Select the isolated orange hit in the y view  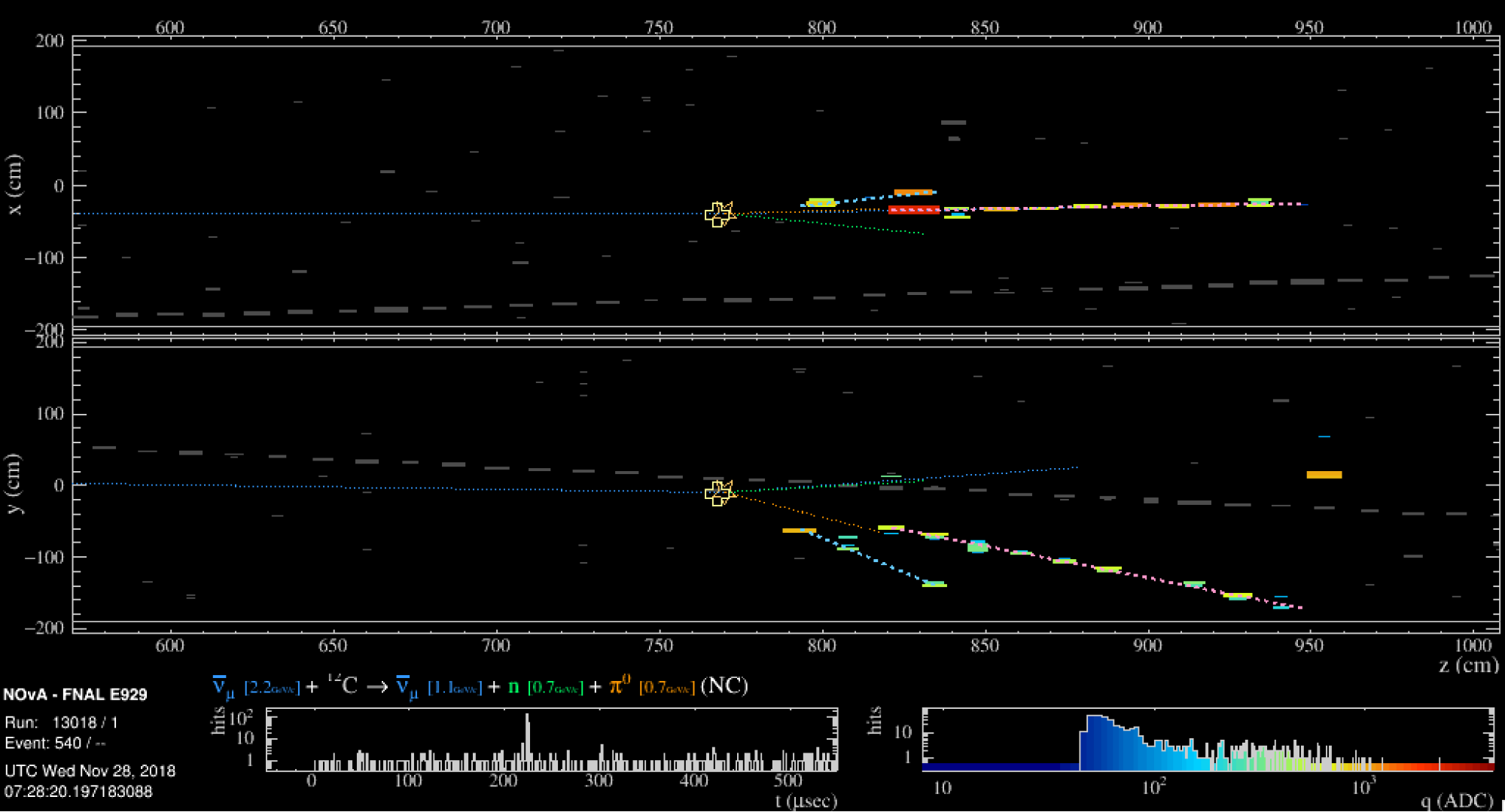coord(1324,475)
